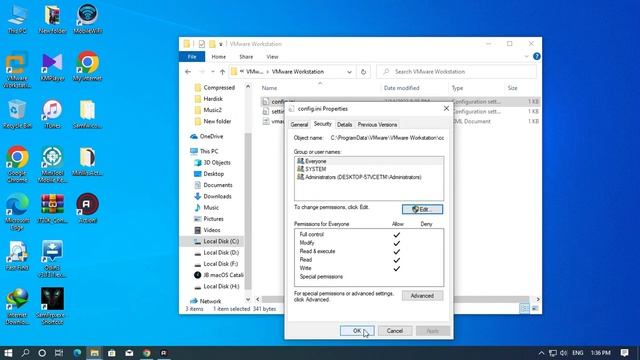This screenshot has width=640, height=360.
Task: Open Chrome from the taskbar
Action: click(x=147, y=353)
